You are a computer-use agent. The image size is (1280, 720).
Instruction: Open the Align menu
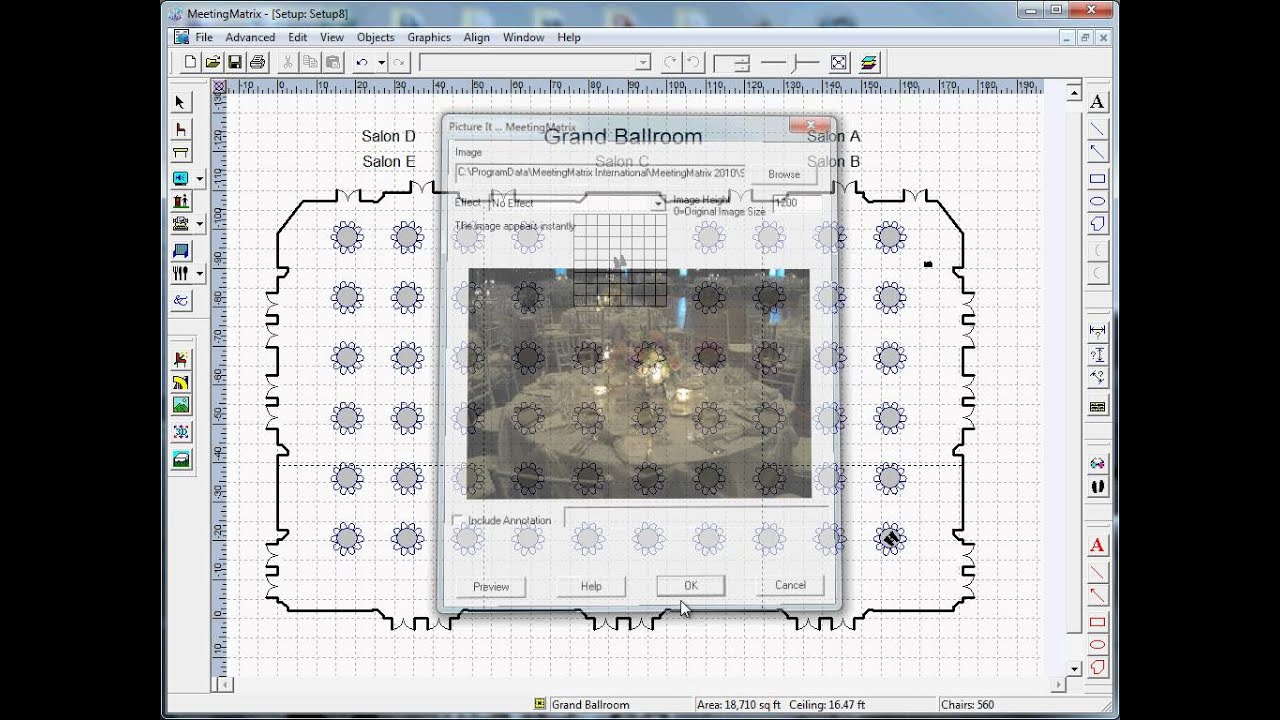[x=477, y=37]
